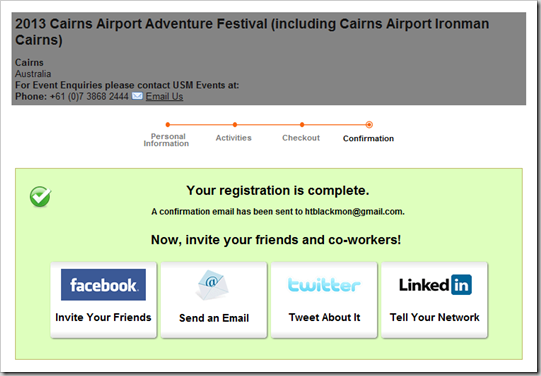Click the Activities progress dot

click(x=235, y=125)
